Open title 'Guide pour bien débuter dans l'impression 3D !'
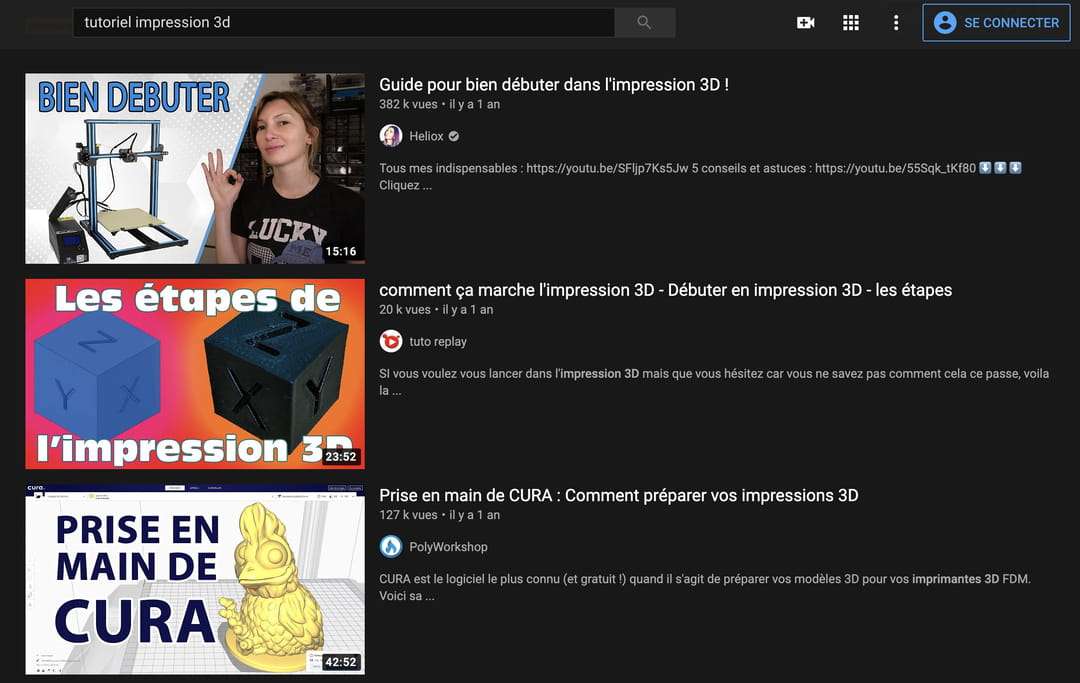The image size is (1080, 683). click(554, 85)
